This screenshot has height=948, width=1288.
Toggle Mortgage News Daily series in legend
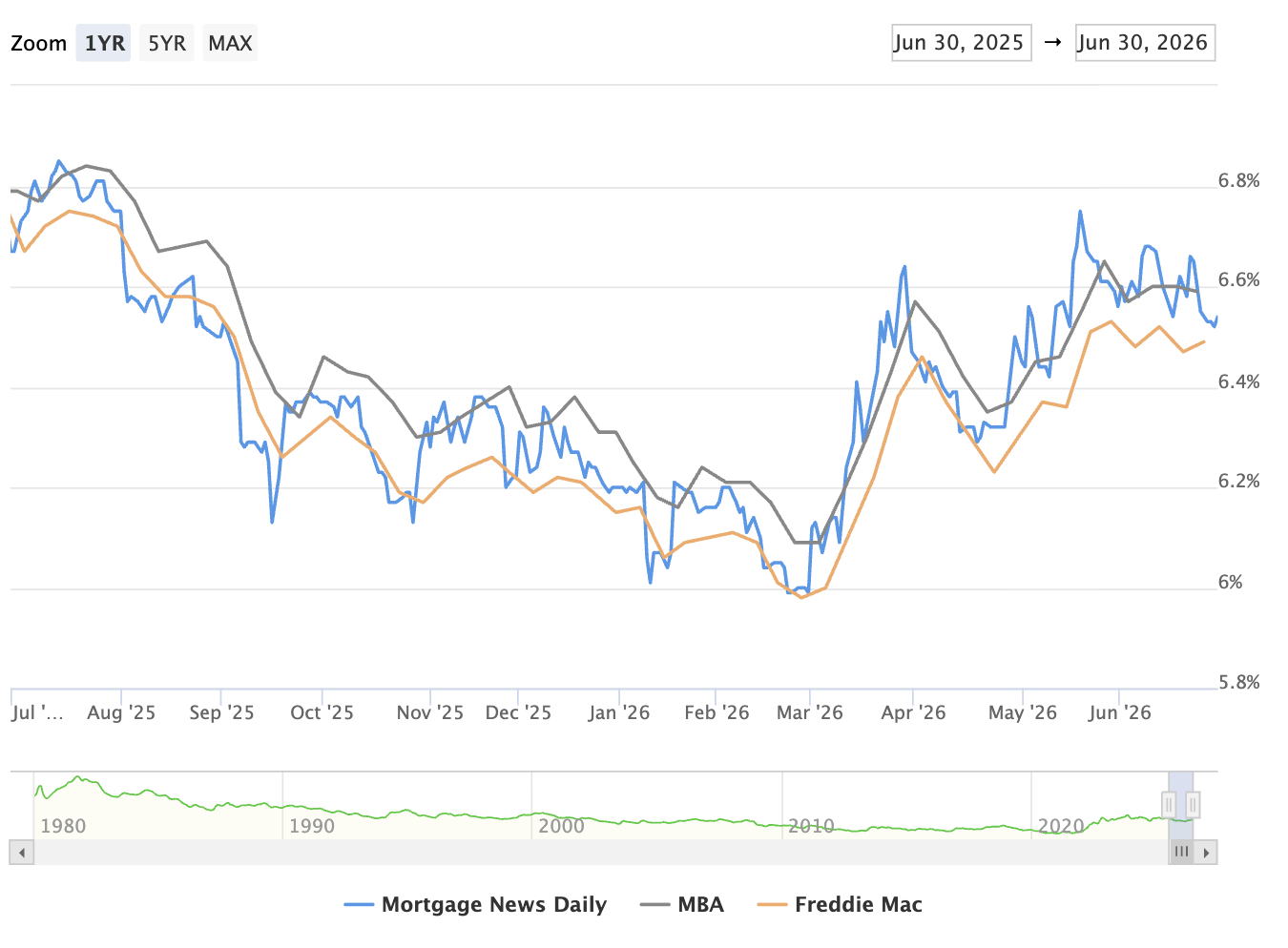coord(475,904)
